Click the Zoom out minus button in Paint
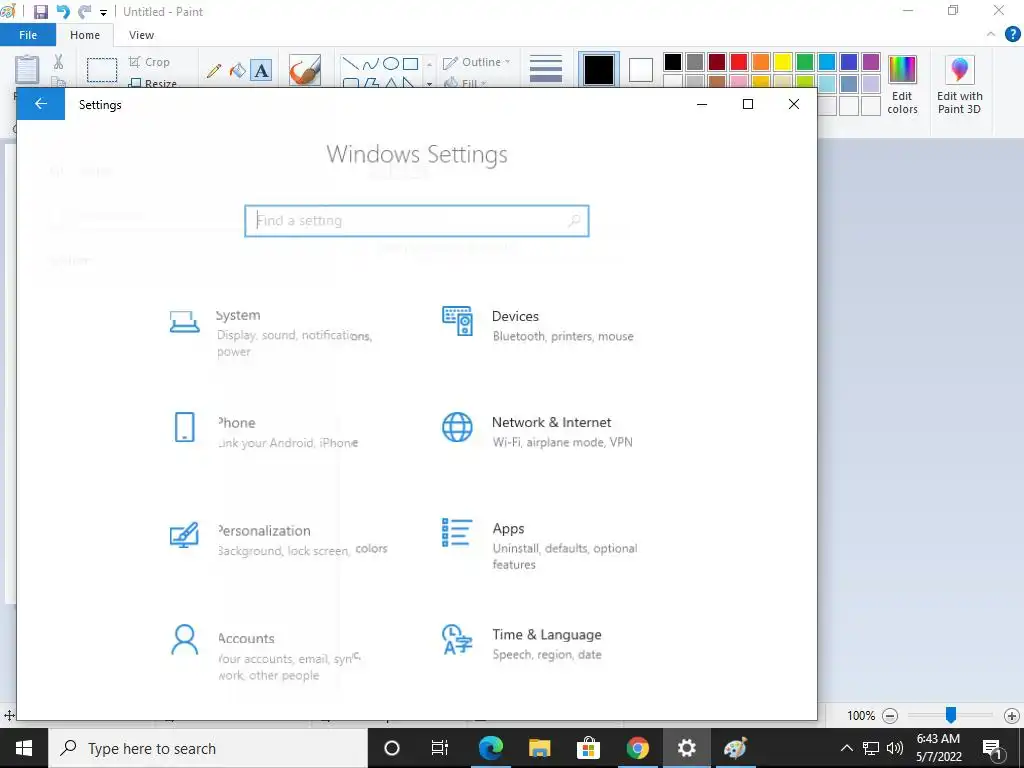 pos(889,716)
